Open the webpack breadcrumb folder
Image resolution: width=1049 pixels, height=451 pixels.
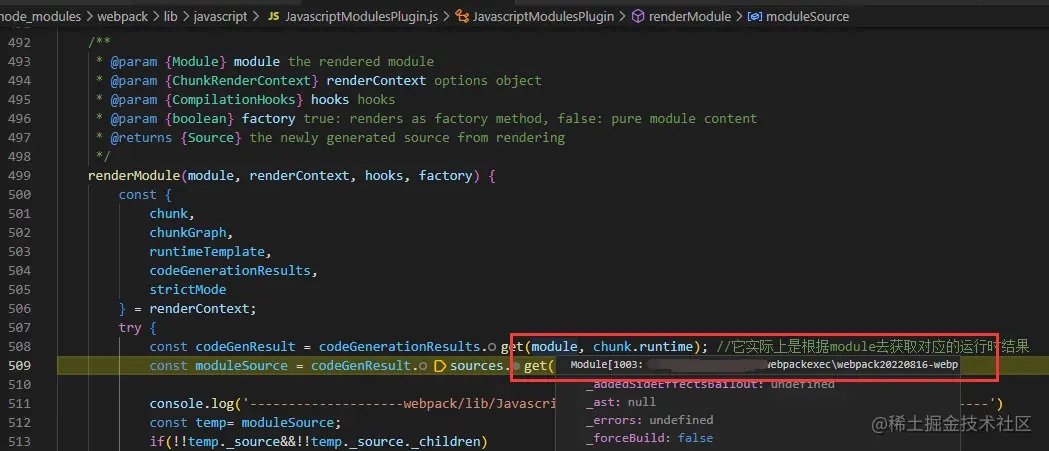click(x=123, y=16)
